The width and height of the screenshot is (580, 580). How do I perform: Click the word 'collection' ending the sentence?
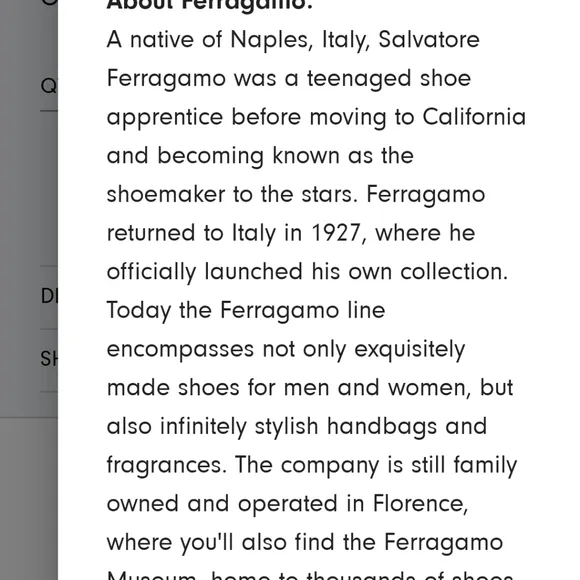454,272
